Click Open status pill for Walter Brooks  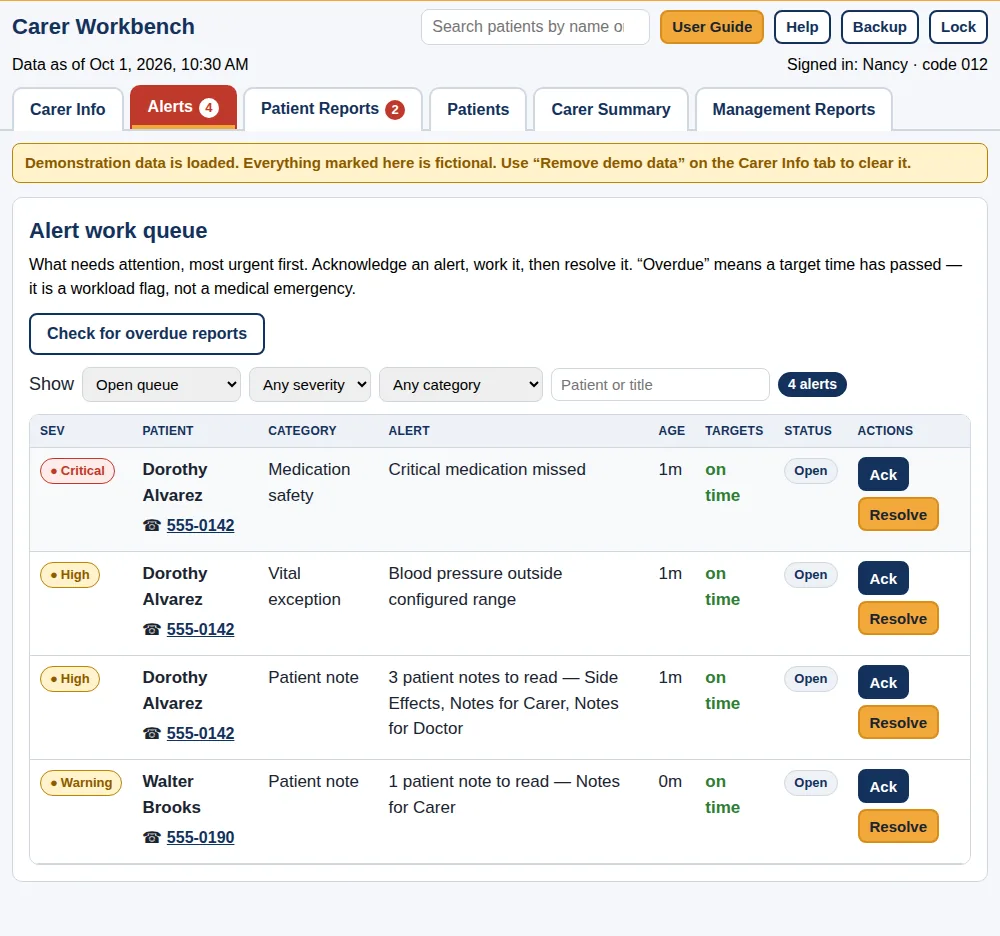pos(810,782)
